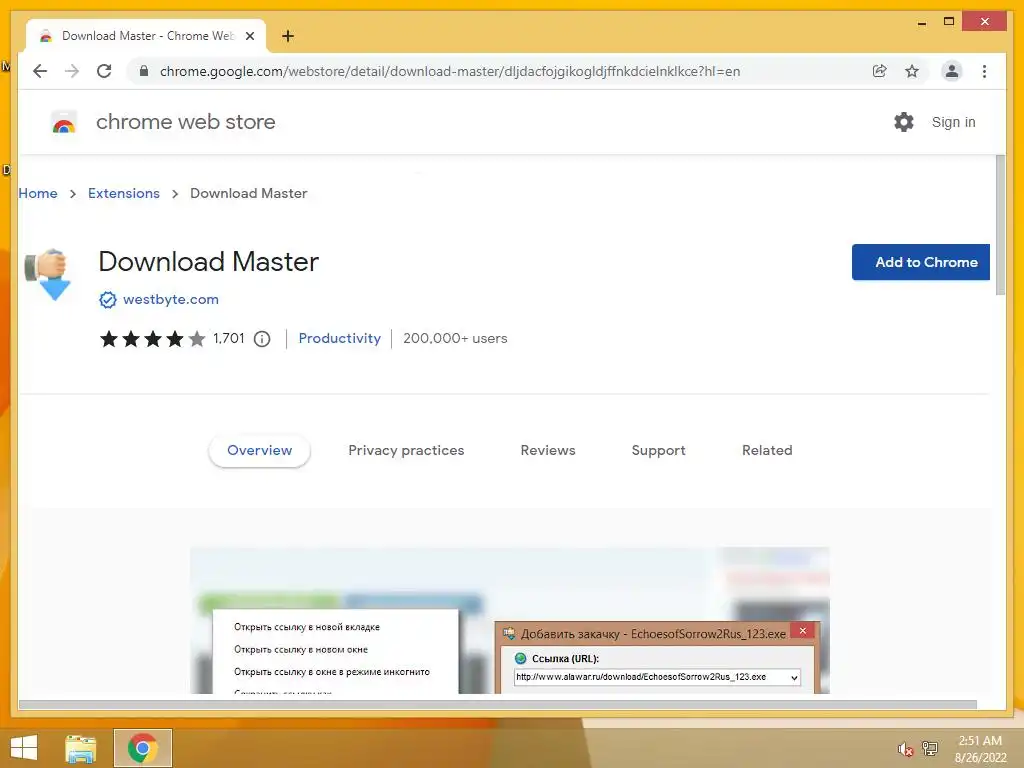1024x768 pixels.
Task: Open the Related tab
Action: click(767, 451)
